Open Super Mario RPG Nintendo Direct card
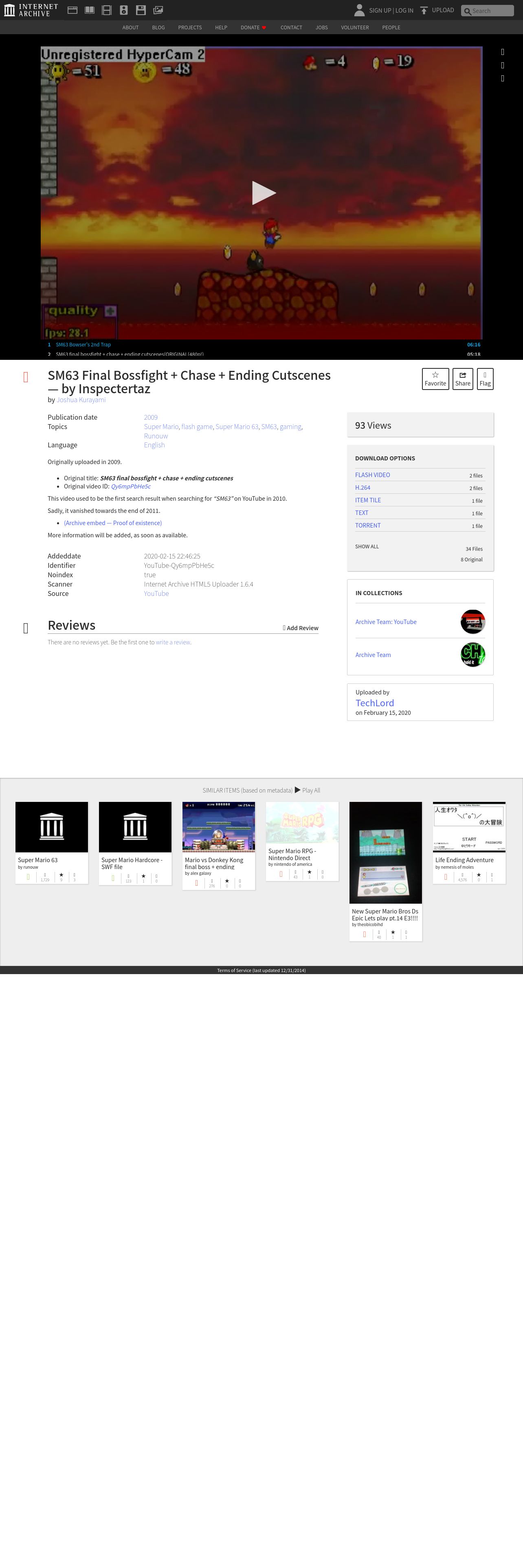This screenshot has height=1568, width=523. pos(302,841)
